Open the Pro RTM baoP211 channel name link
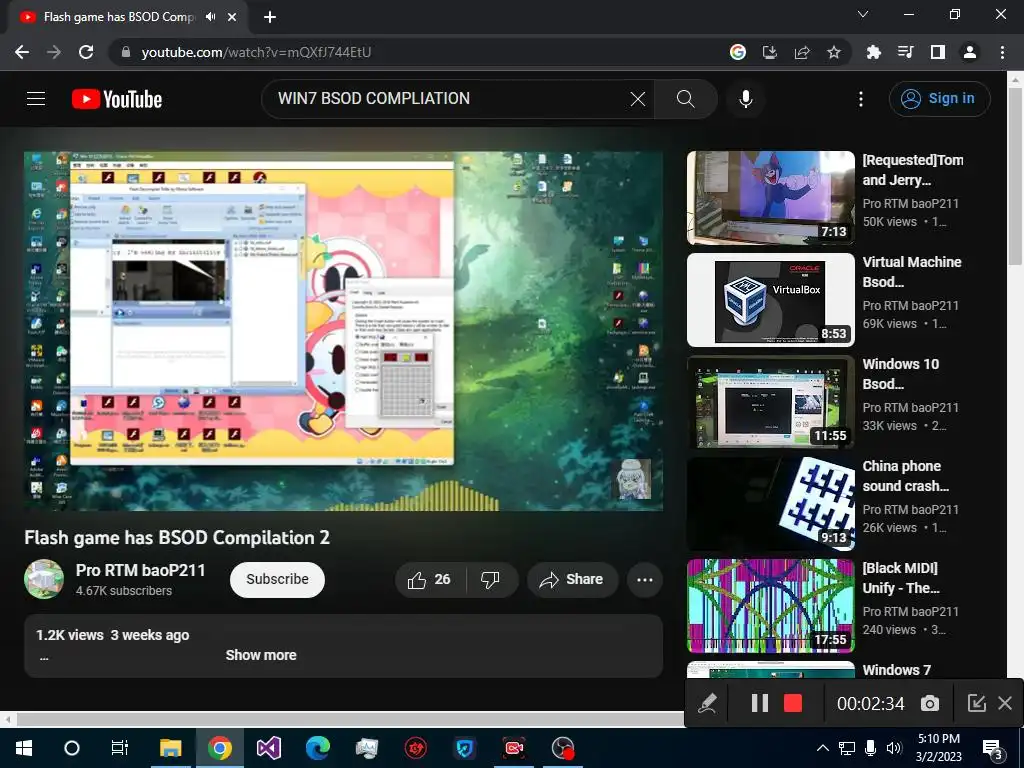Screen dimensions: 1024x768 (140, 570)
